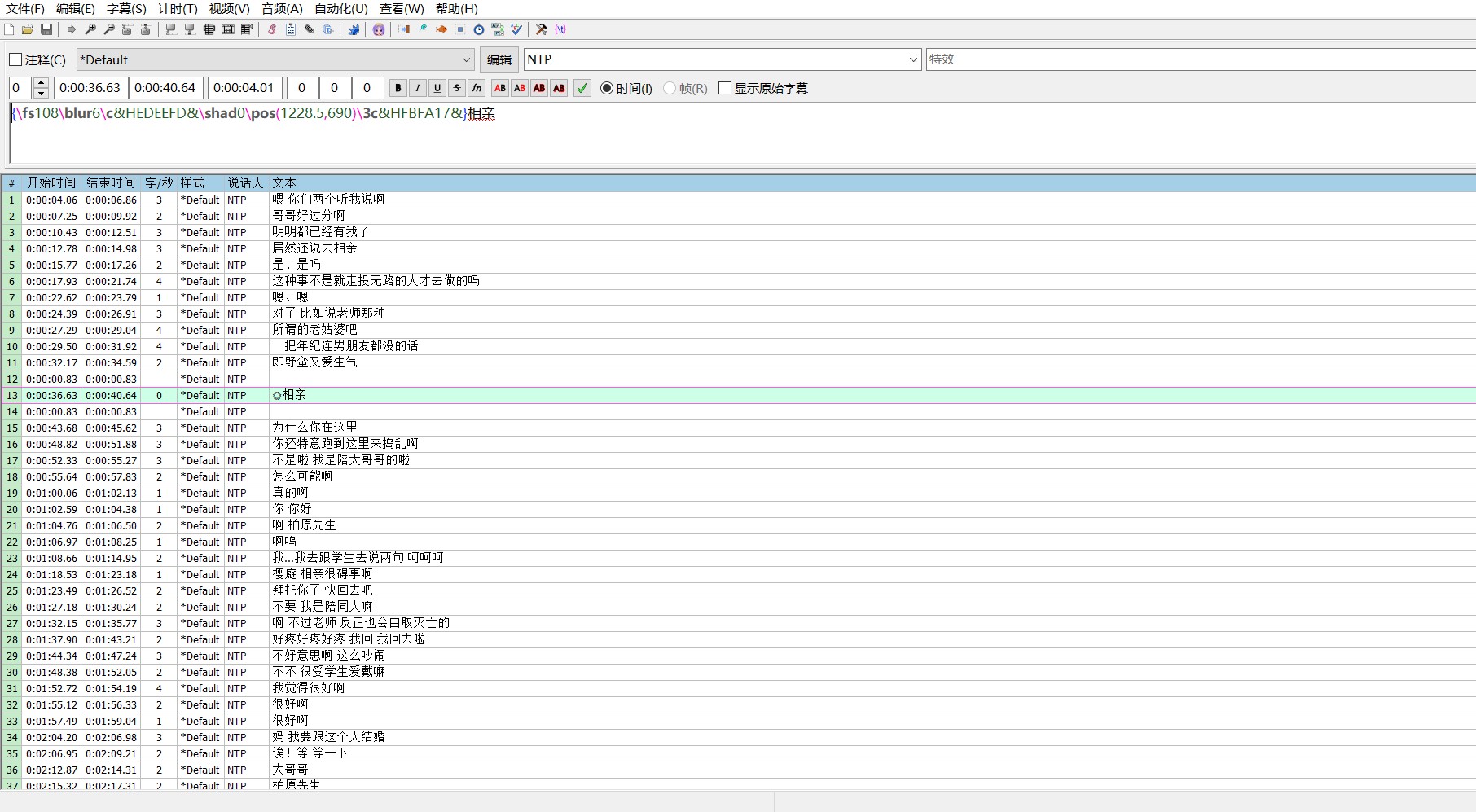Open a subtitle file via folder icon
Image resolution: width=1476 pixels, height=812 pixels.
click(28, 29)
